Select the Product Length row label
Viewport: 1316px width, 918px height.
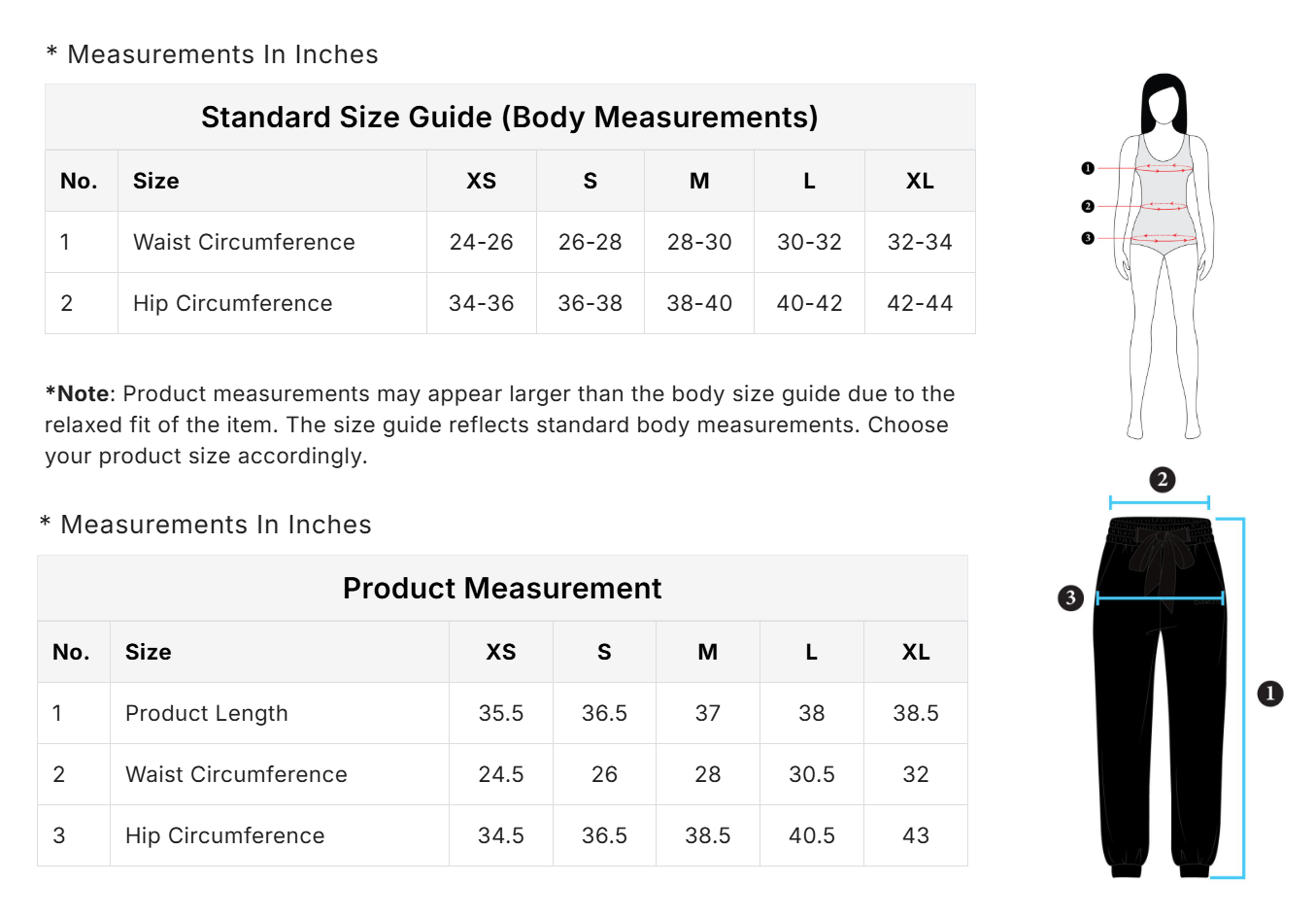[207, 714]
